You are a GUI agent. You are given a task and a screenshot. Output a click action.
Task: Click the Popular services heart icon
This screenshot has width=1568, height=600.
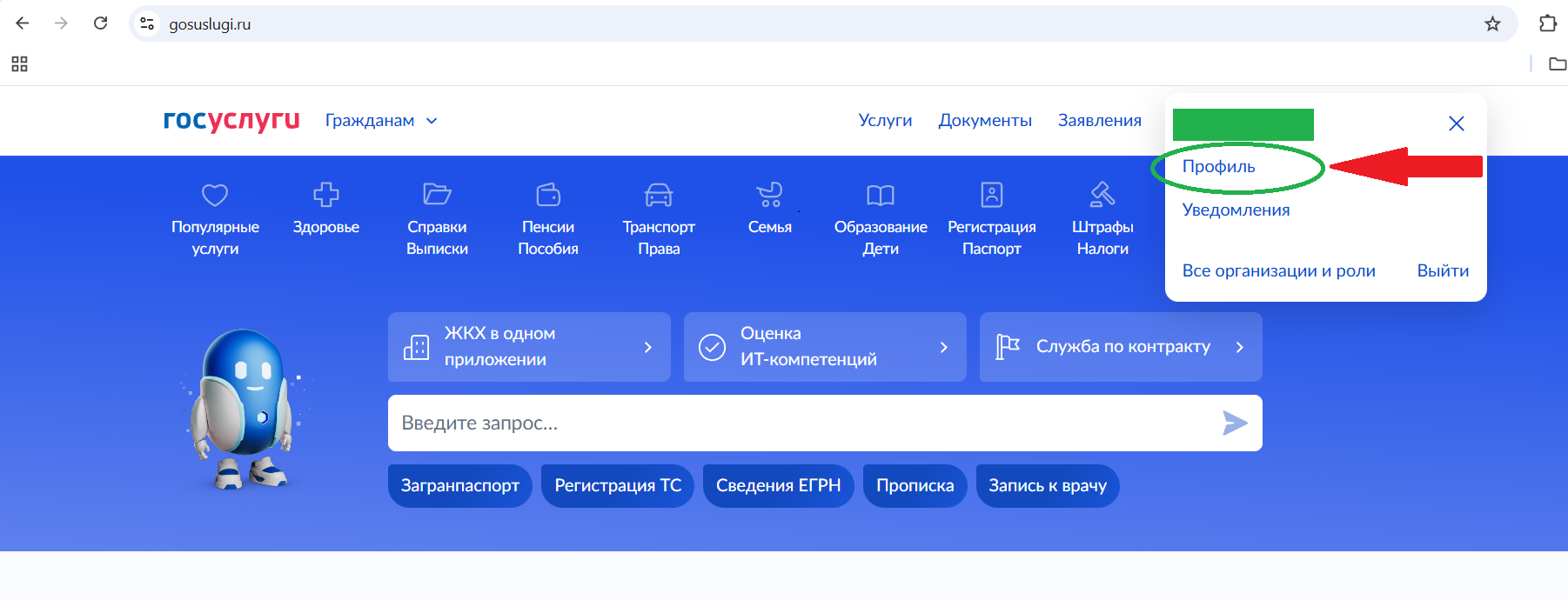coord(215,195)
